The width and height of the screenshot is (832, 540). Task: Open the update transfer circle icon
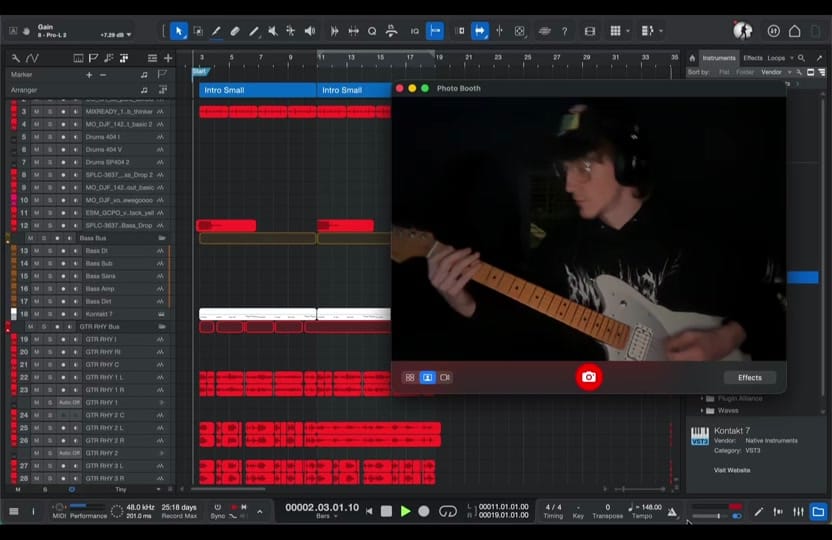click(x=774, y=31)
